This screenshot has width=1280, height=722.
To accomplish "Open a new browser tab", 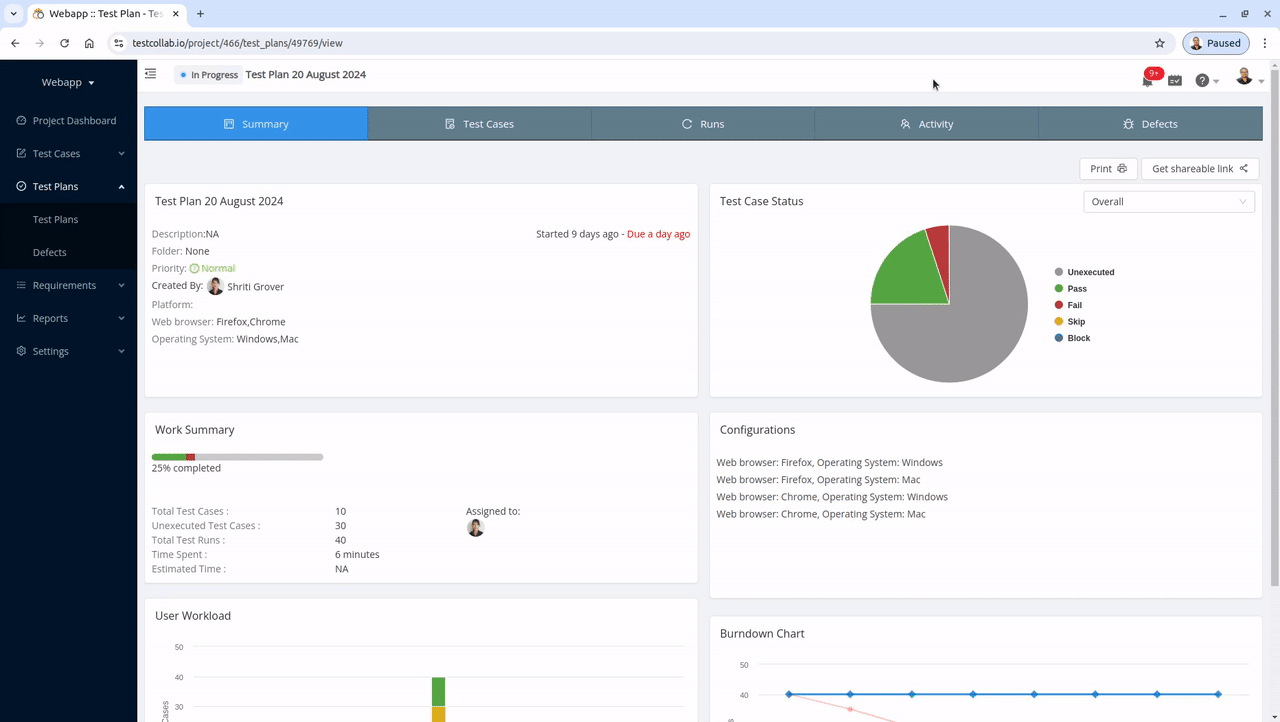I will click(x=200, y=14).
